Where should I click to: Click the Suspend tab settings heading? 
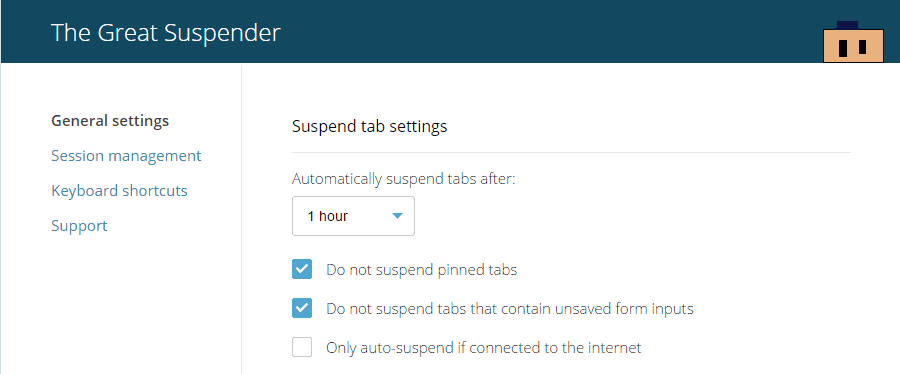(370, 127)
